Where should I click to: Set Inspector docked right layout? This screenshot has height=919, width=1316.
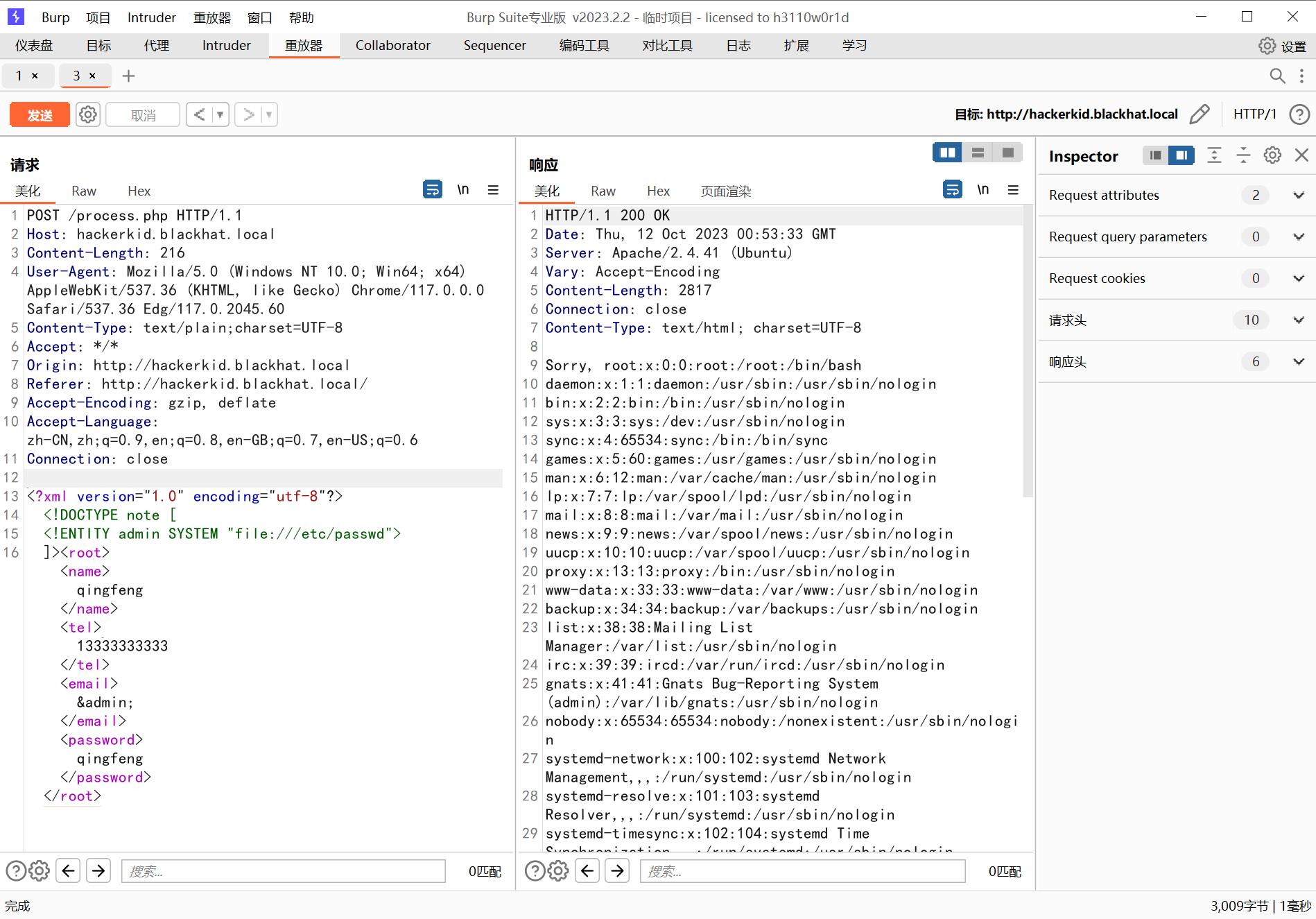pos(1181,155)
